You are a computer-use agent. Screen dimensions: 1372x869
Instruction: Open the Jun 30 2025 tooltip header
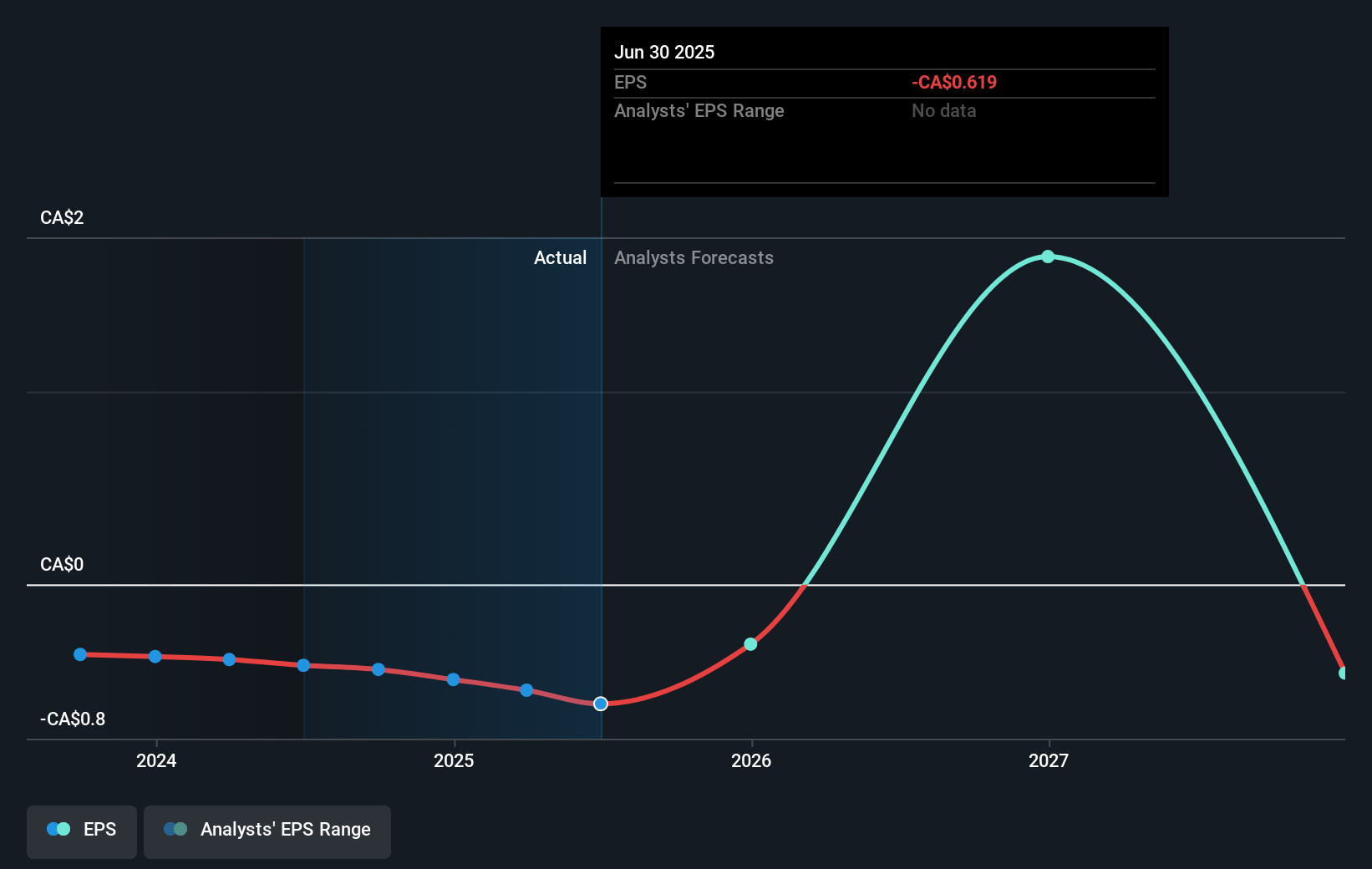(665, 52)
